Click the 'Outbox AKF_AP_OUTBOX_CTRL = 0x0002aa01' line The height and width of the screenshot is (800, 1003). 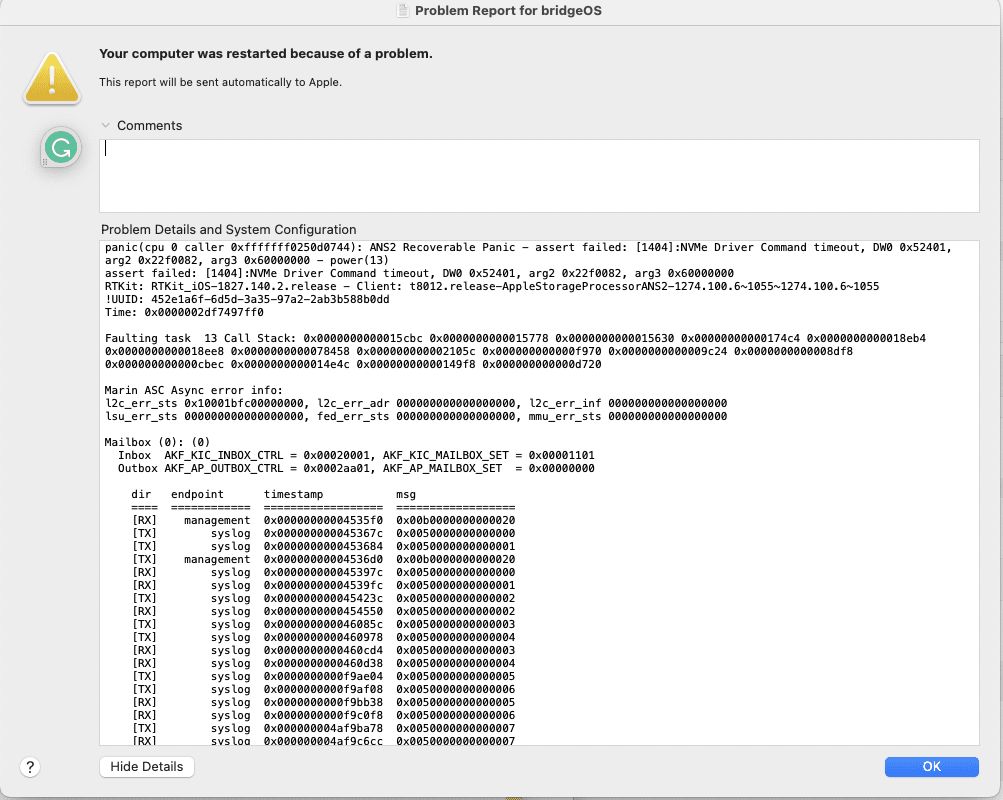[x=356, y=468]
